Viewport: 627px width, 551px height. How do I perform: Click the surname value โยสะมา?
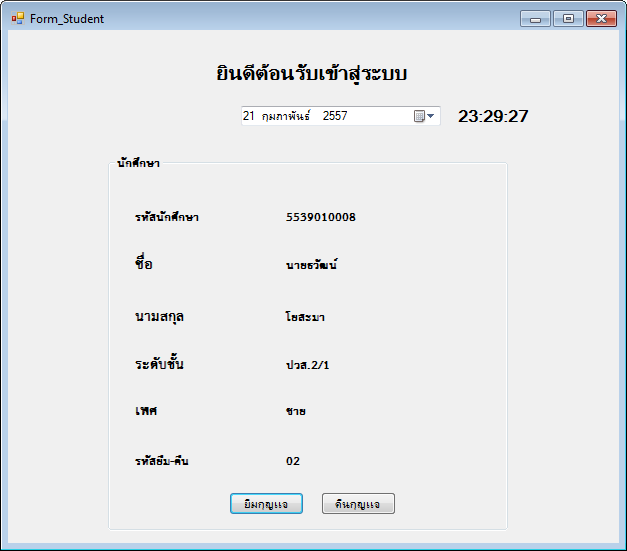tap(305, 317)
